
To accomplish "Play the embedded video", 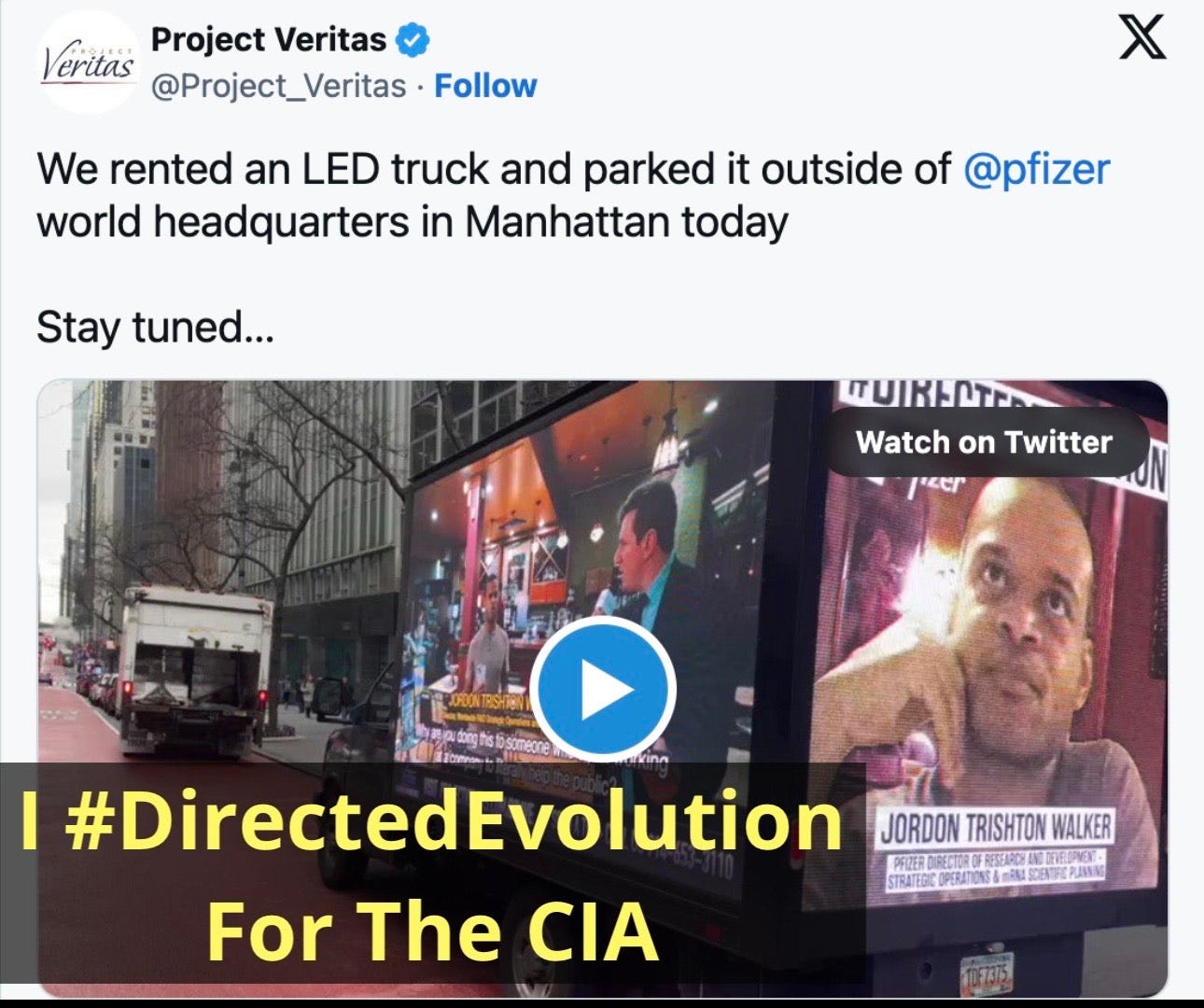I will pyautogui.click(x=603, y=690).
